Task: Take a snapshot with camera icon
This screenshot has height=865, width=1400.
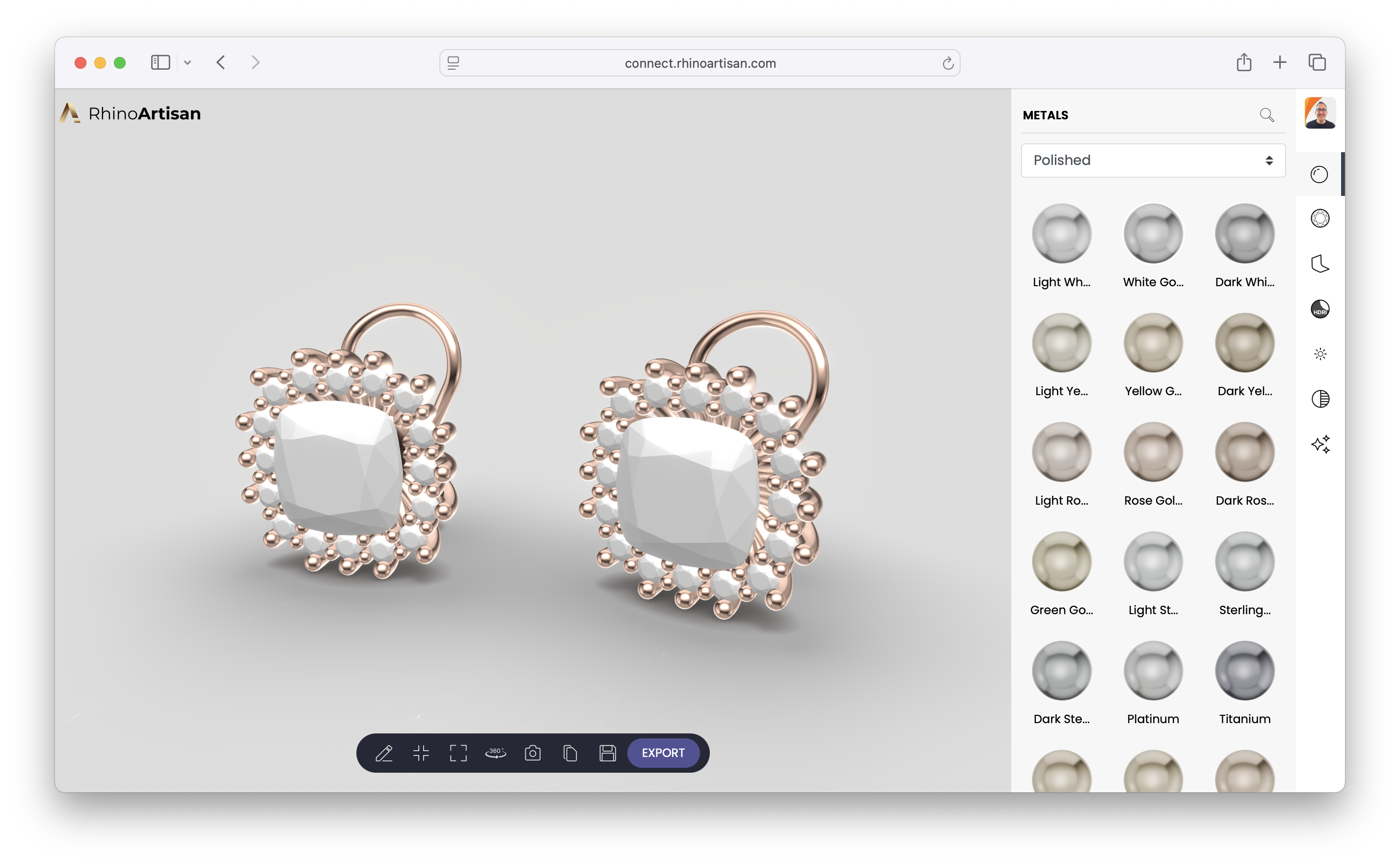Action: click(x=533, y=753)
